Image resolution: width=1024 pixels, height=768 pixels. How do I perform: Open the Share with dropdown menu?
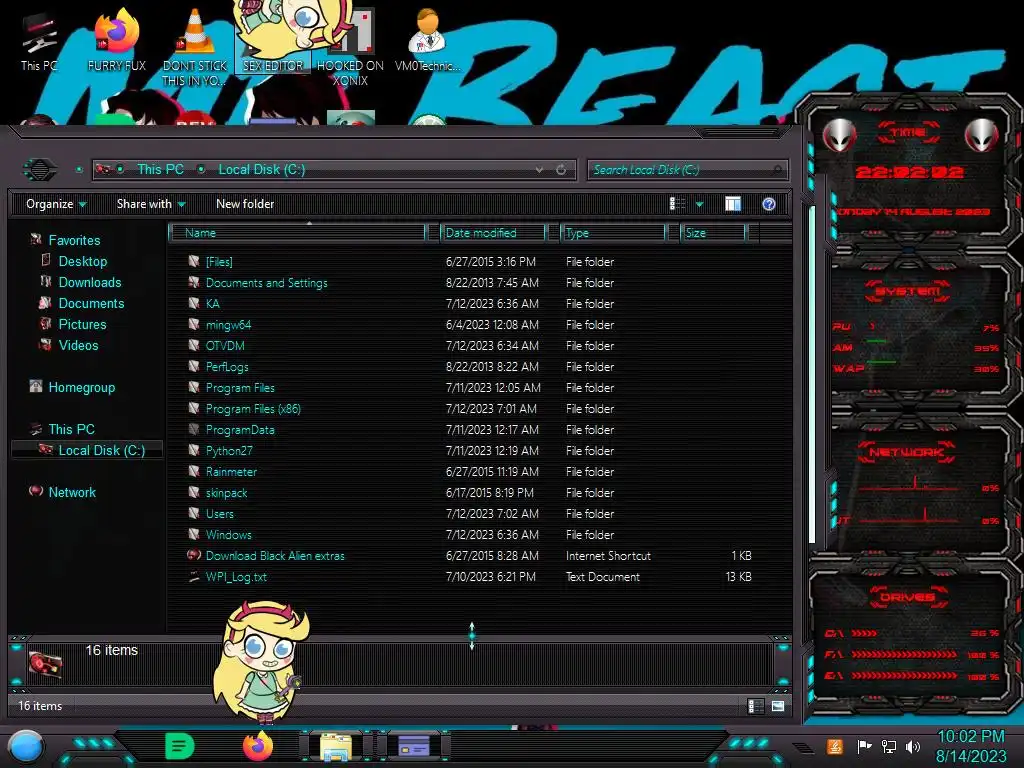coord(151,204)
